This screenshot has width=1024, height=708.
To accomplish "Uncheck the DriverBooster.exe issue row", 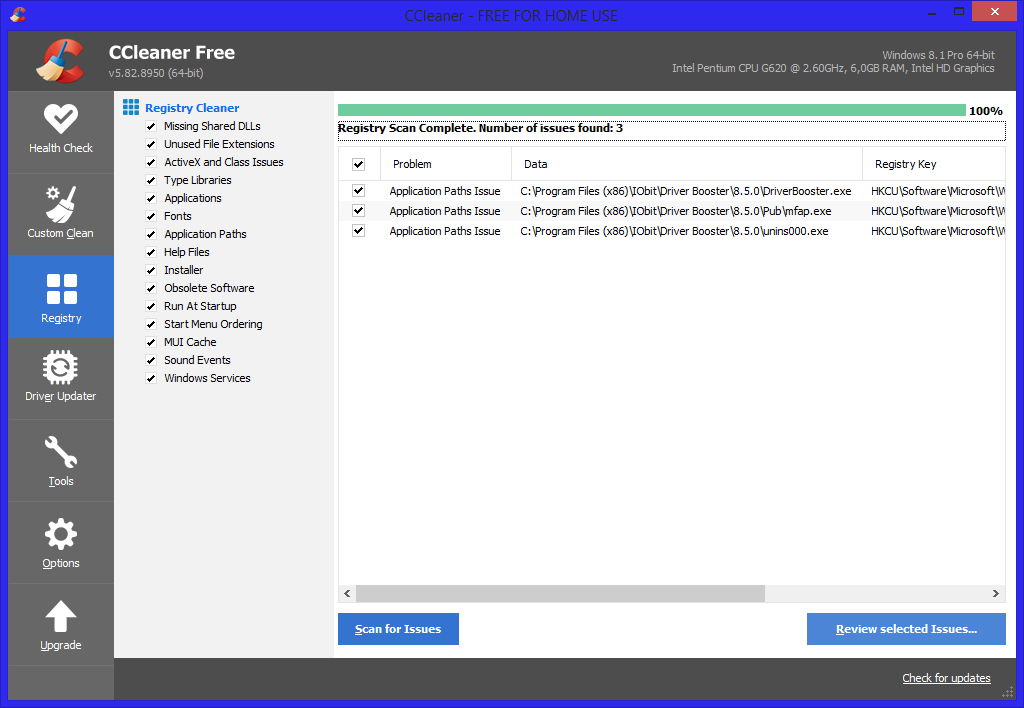I will pos(359,191).
